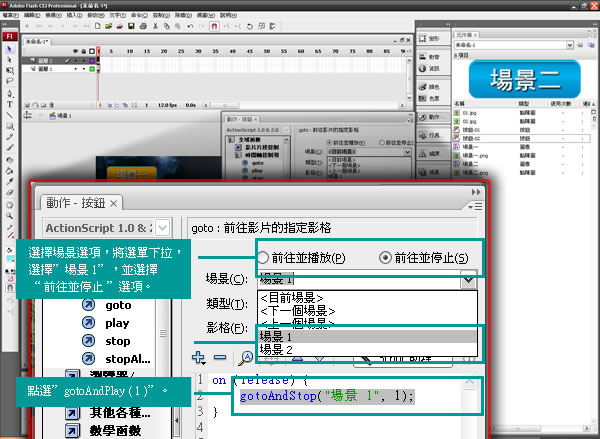This screenshot has width=600, height=439.
Task: Select the Zoom magnifier tool
Action: tap(10, 216)
